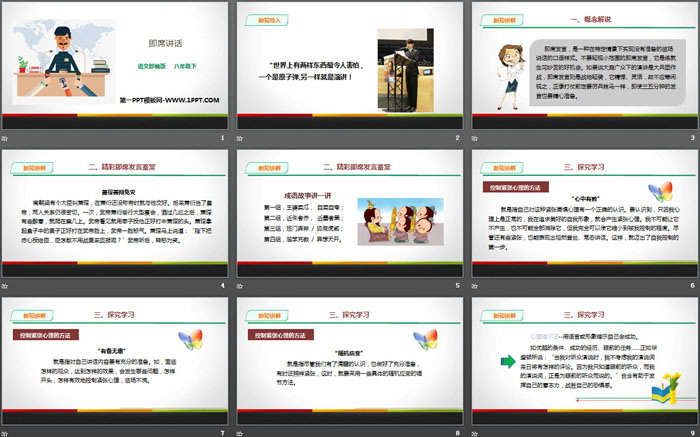700x437 pixels.
Task: Click the animation star icon under slide 8
Action: pos(240,433)
